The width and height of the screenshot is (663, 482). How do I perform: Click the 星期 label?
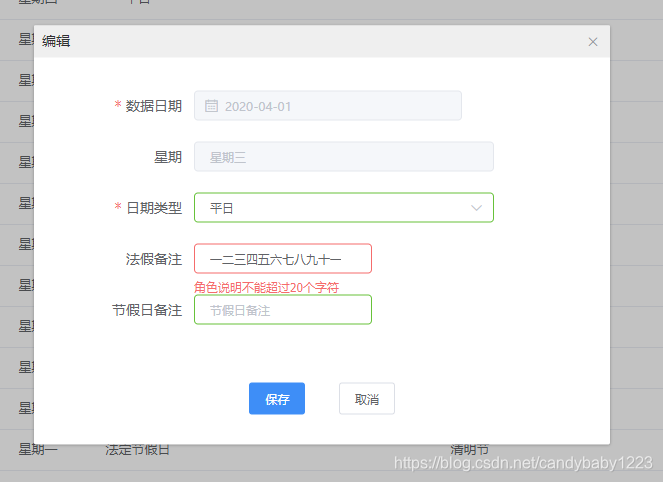(168, 157)
